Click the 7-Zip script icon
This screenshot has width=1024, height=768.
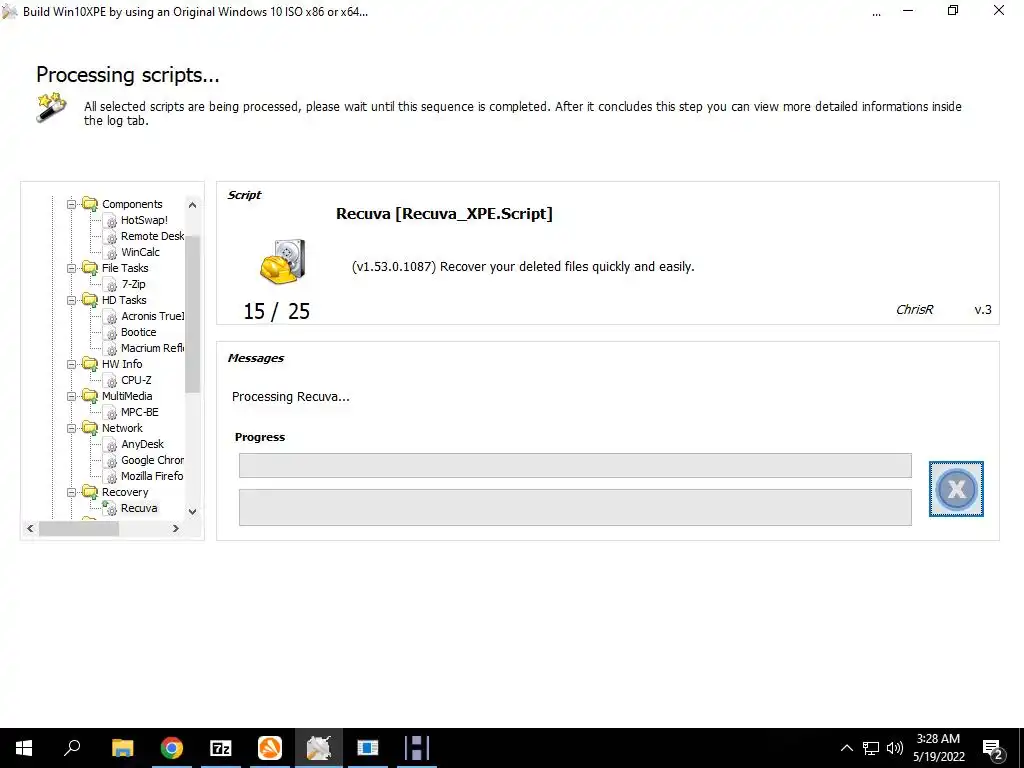pos(110,285)
